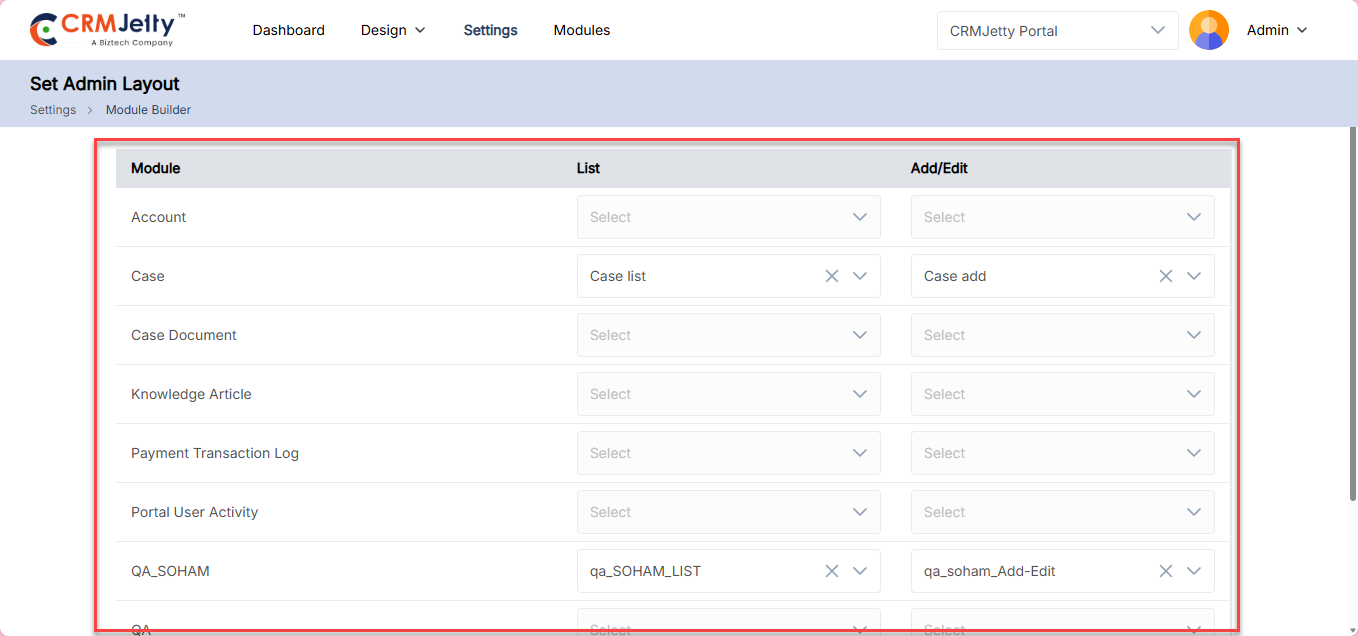
Task: Remove the qa_soham_Add-Edit selection
Action: 1165,571
